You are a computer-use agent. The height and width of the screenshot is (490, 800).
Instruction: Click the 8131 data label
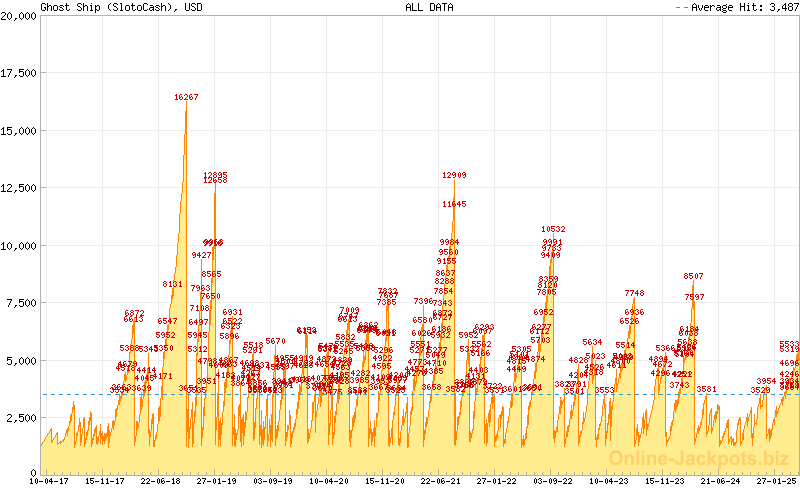click(x=172, y=284)
